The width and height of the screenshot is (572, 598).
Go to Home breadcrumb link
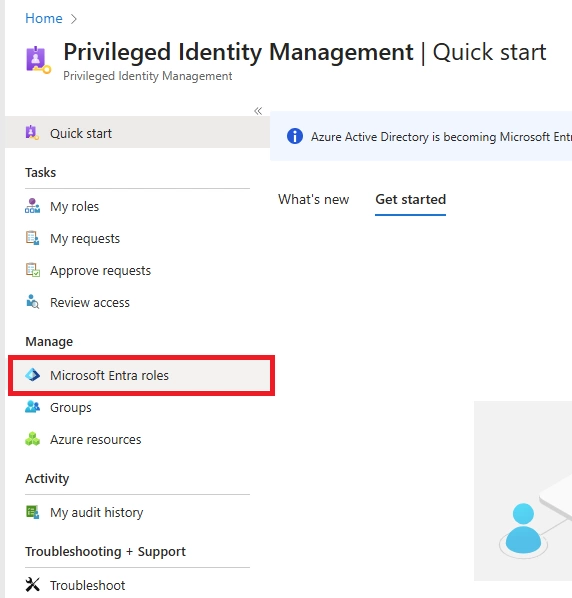44,18
